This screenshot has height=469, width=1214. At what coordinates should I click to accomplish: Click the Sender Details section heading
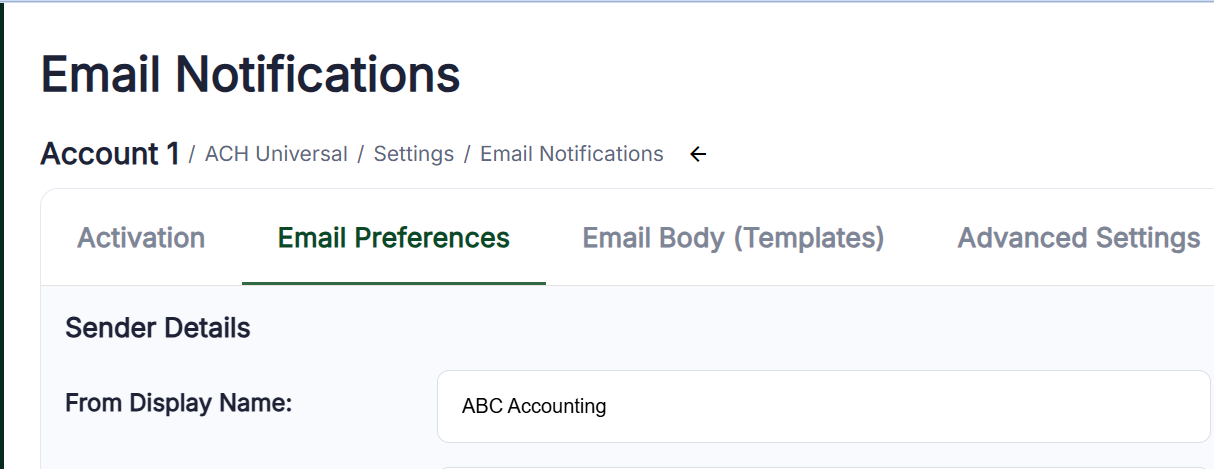pyautogui.click(x=158, y=327)
